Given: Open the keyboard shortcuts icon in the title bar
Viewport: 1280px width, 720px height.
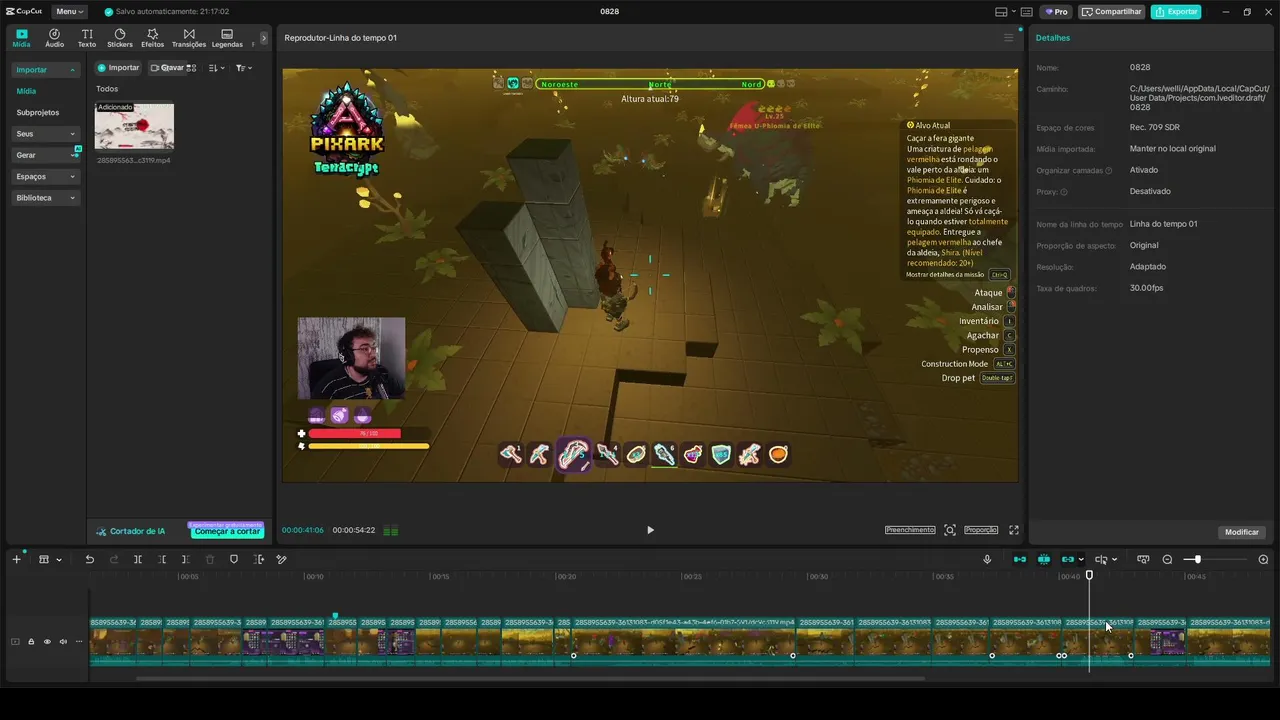Looking at the screenshot, I should (1026, 12).
